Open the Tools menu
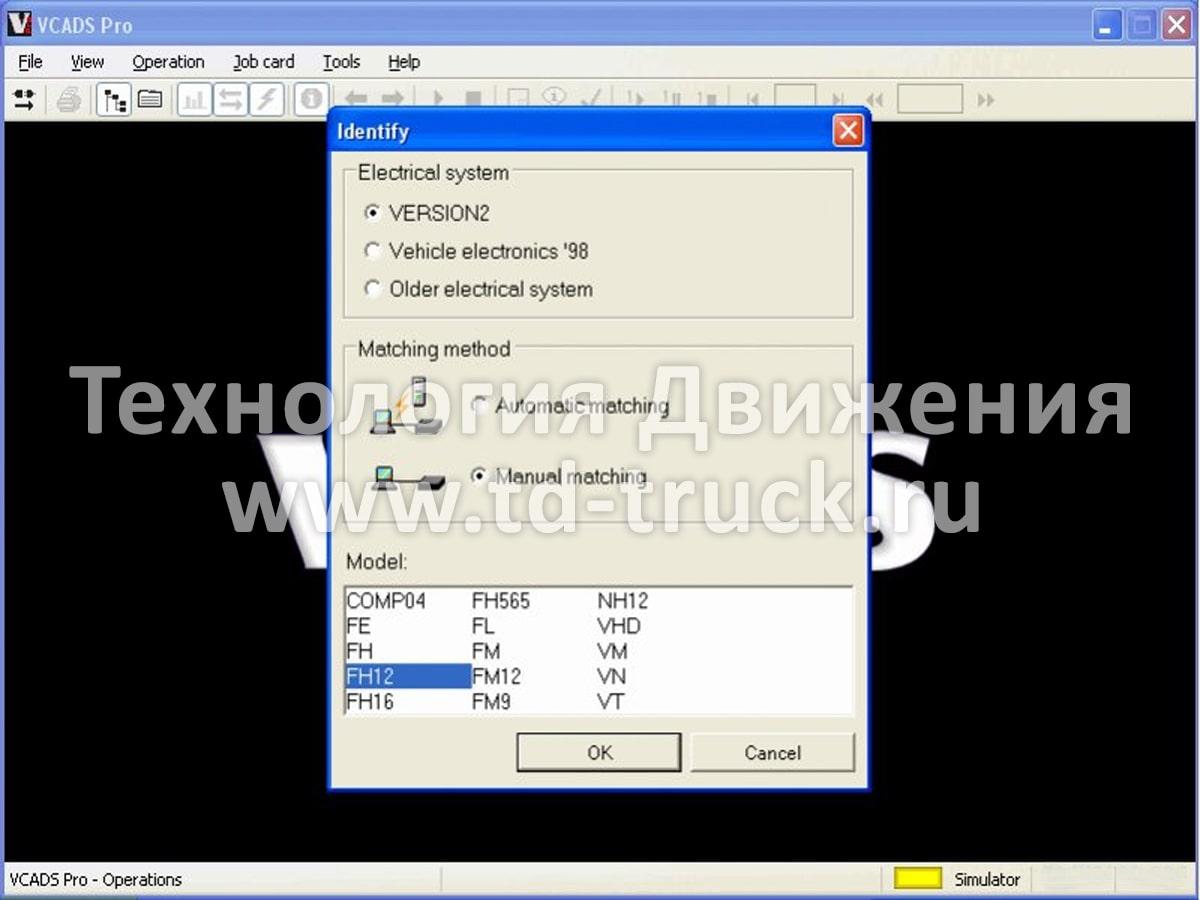1200x900 pixels. [341, 61]
